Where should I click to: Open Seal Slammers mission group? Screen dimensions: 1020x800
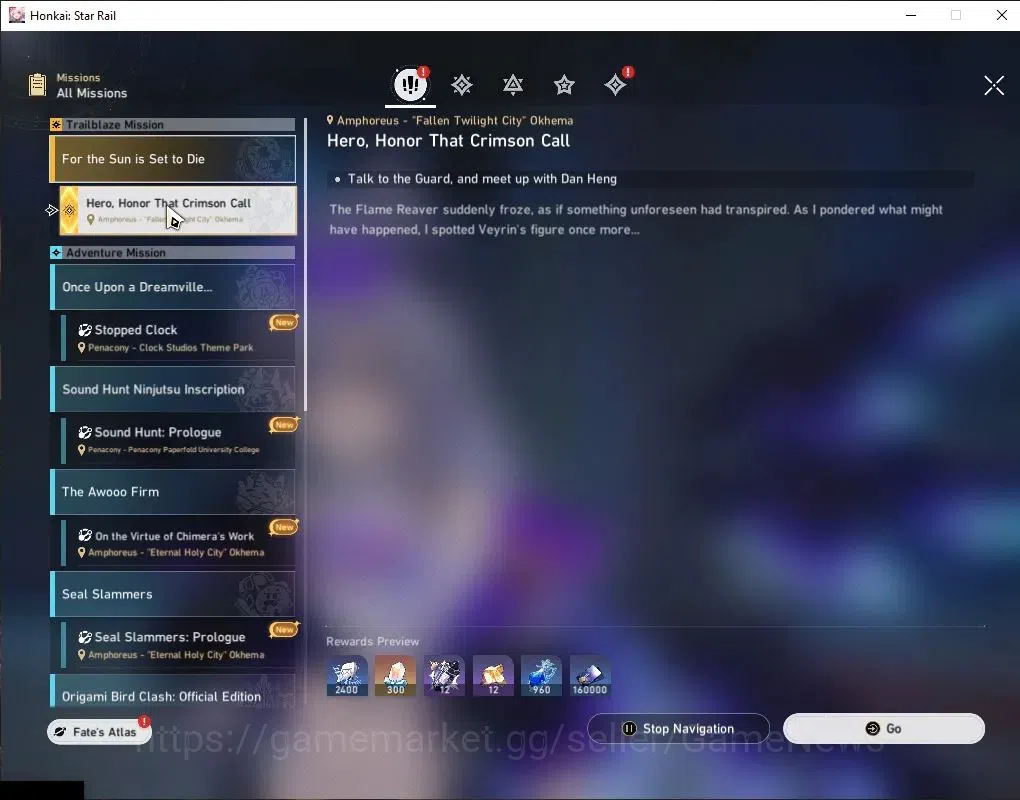(172, 594)
